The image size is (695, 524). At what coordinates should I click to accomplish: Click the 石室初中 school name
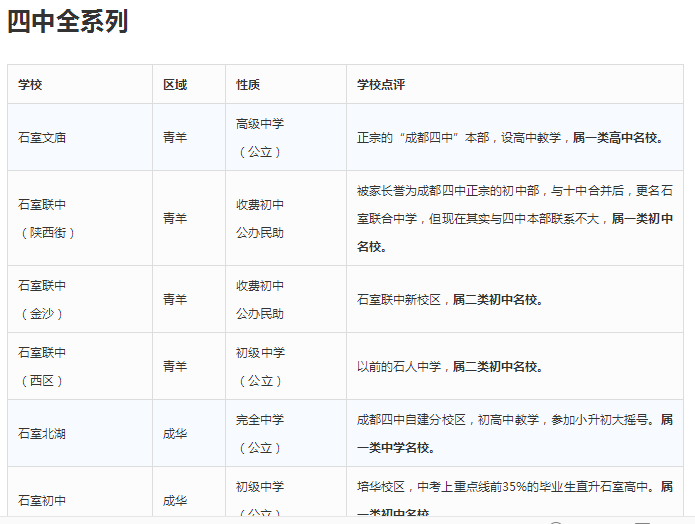(x=42, y=500)
